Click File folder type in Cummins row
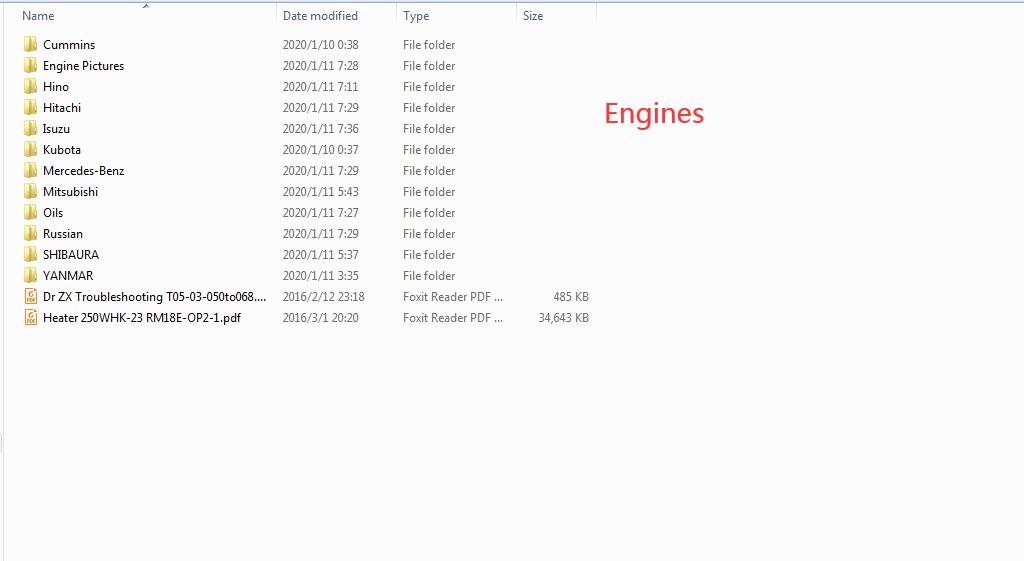This screenshot has height=561, width=1024. point(429,44)
